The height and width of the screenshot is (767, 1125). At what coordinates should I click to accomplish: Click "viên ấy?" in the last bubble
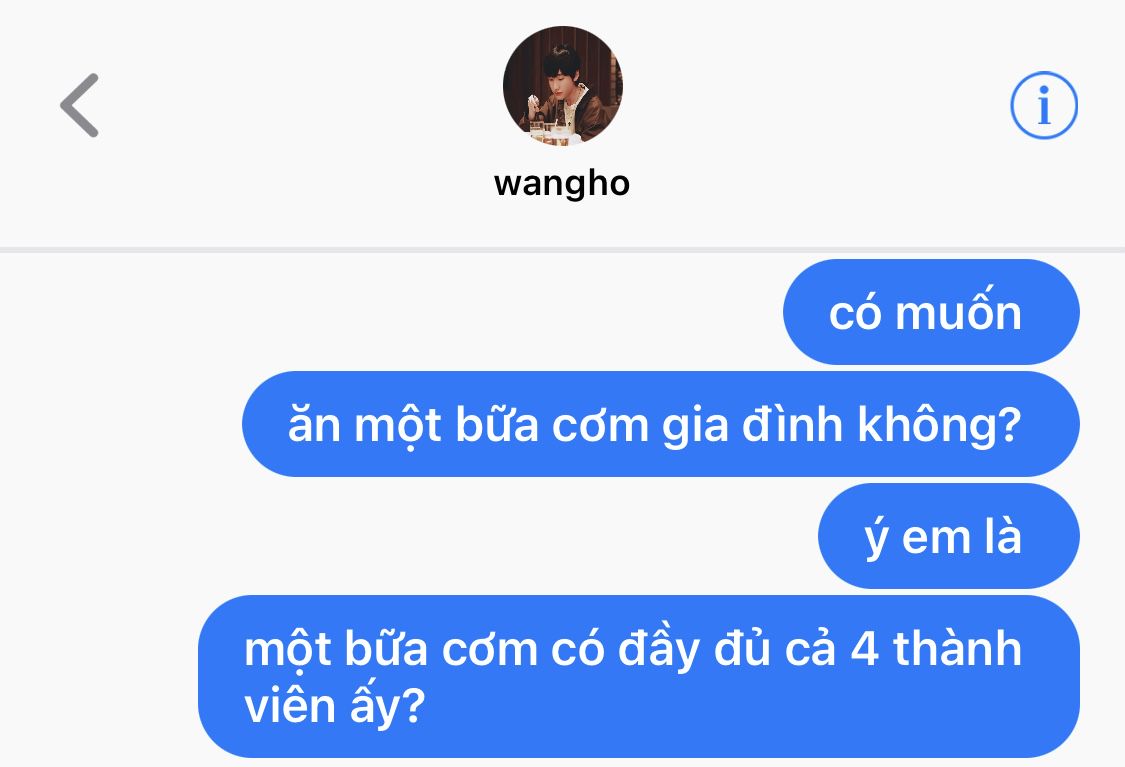pyautogui.click(x=335, y=706)
